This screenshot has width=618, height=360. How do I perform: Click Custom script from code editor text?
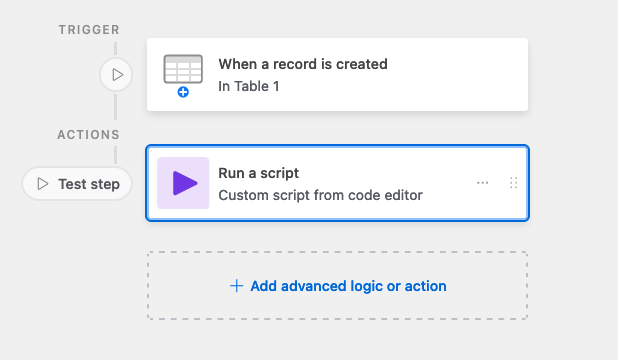[x=320, y=195]
